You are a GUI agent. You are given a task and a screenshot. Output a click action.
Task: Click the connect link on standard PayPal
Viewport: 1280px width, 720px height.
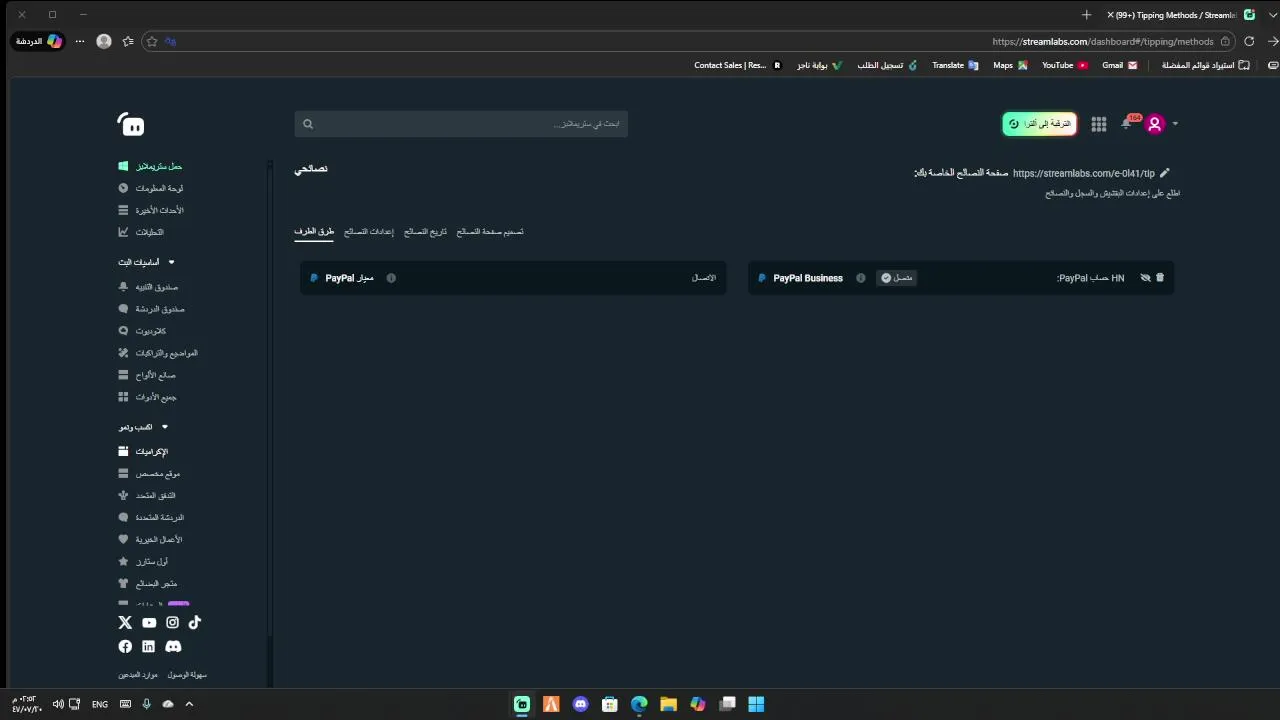point(704,278)
